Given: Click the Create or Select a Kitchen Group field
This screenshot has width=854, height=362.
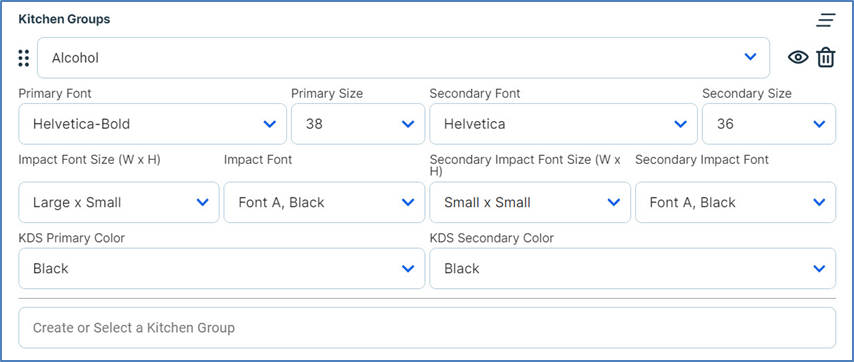Looking at the screenshot, I should (427, 328).
